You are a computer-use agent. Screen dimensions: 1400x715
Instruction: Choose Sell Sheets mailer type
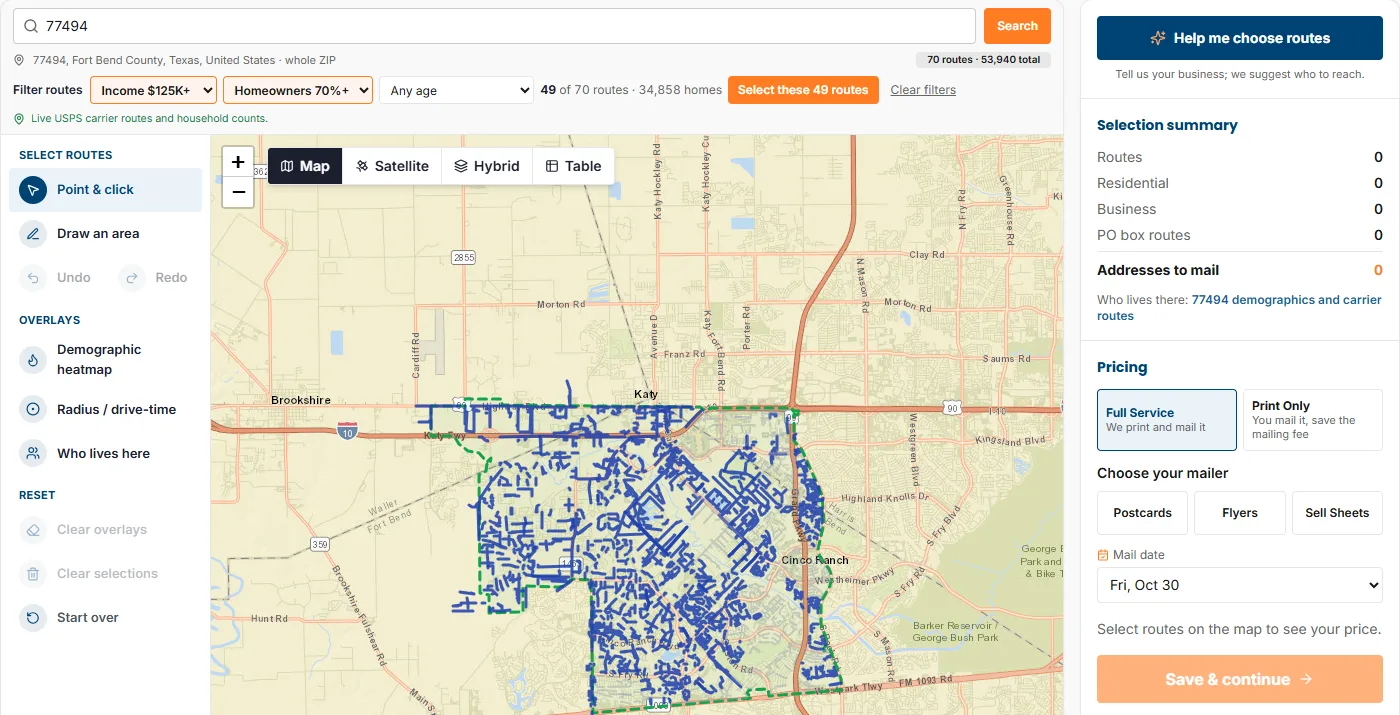pos(1337,513)
